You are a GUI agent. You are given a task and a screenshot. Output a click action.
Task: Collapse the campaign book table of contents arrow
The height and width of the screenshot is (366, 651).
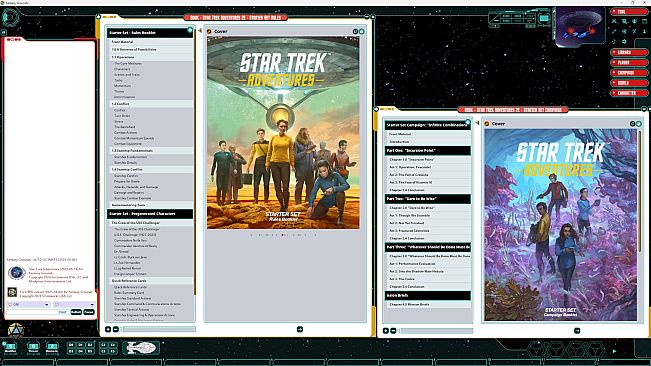click(x=477, y=123)
